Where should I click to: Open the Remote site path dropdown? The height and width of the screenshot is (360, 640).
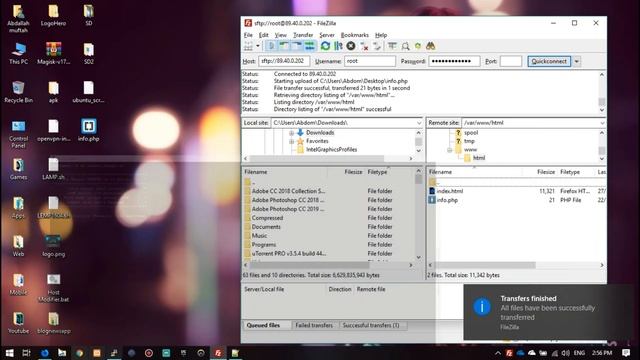coord(602,123)
